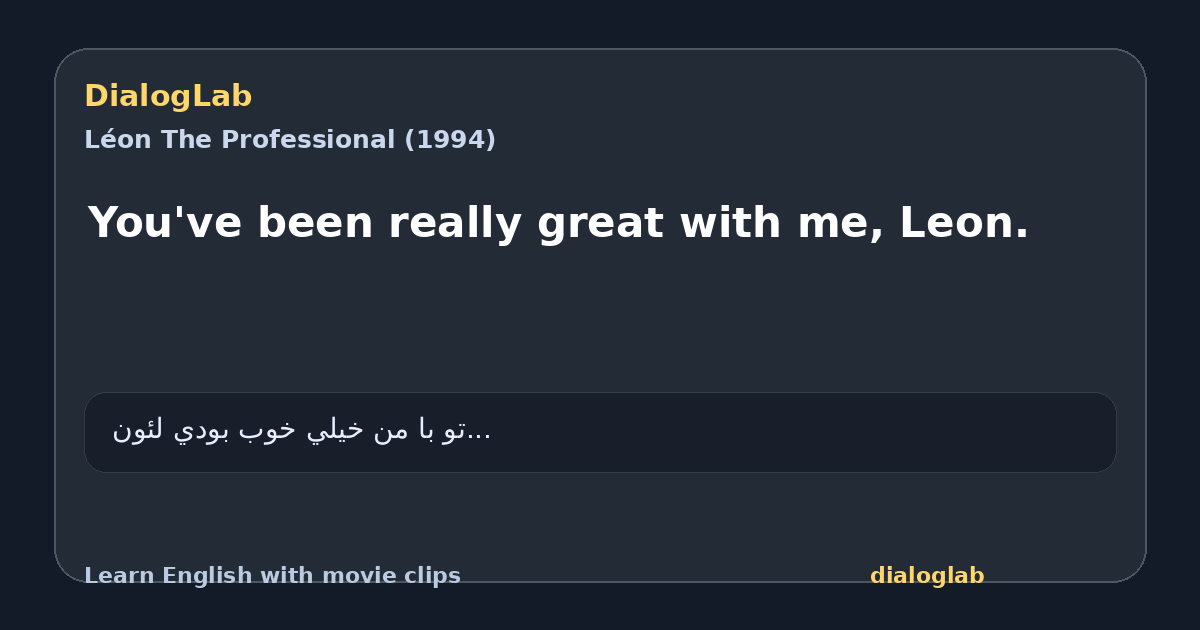Open the Léon The Professional (1994) title
This screenshot has width=1200, height=630.
(x=290, y=140)
